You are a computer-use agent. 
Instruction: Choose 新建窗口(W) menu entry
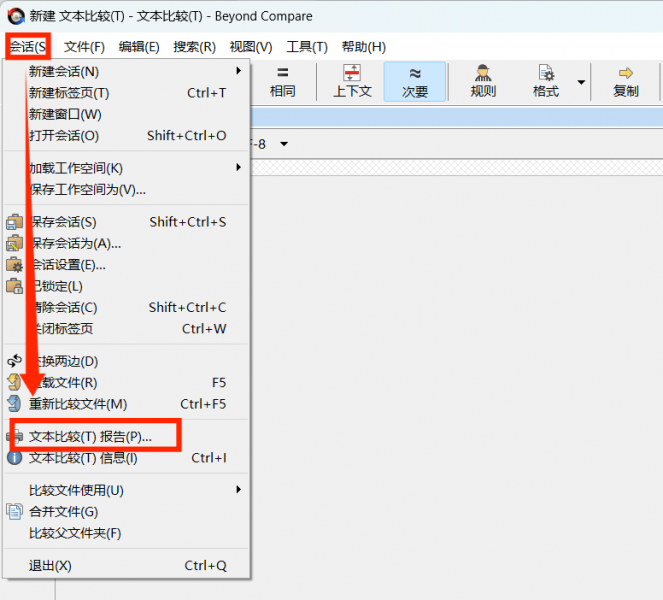point(127,114)
